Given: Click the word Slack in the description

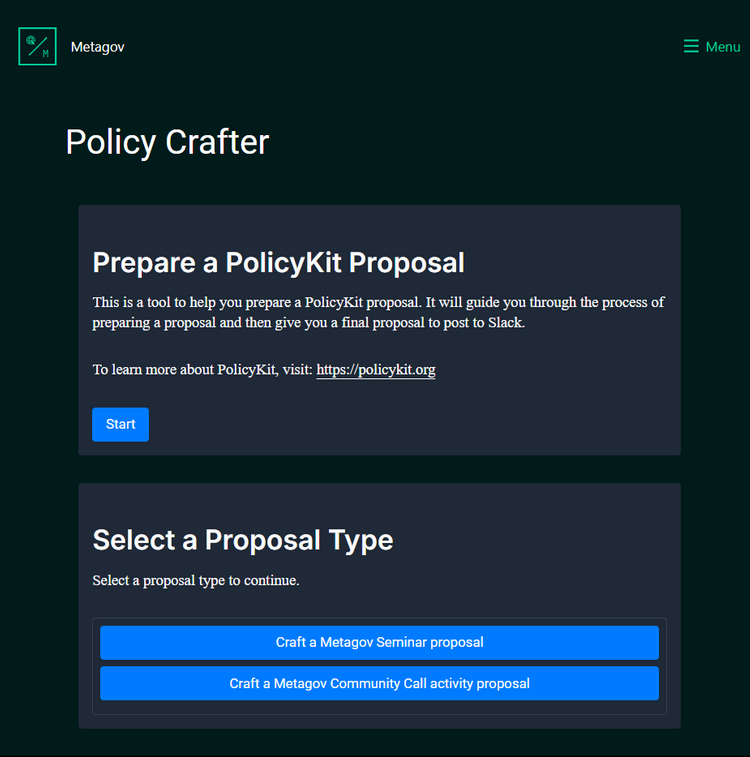Looking at the screenshot, I should coord(507,323).
